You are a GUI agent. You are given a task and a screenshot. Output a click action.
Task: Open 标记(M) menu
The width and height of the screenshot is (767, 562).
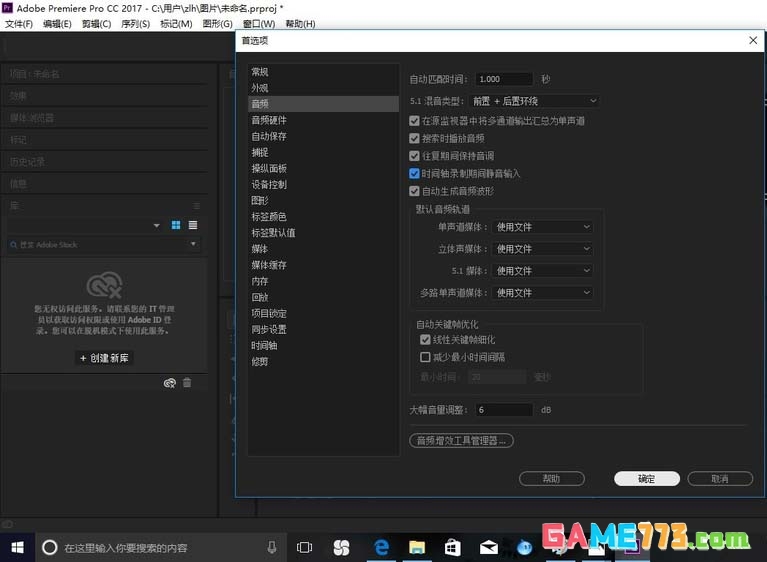176,24
